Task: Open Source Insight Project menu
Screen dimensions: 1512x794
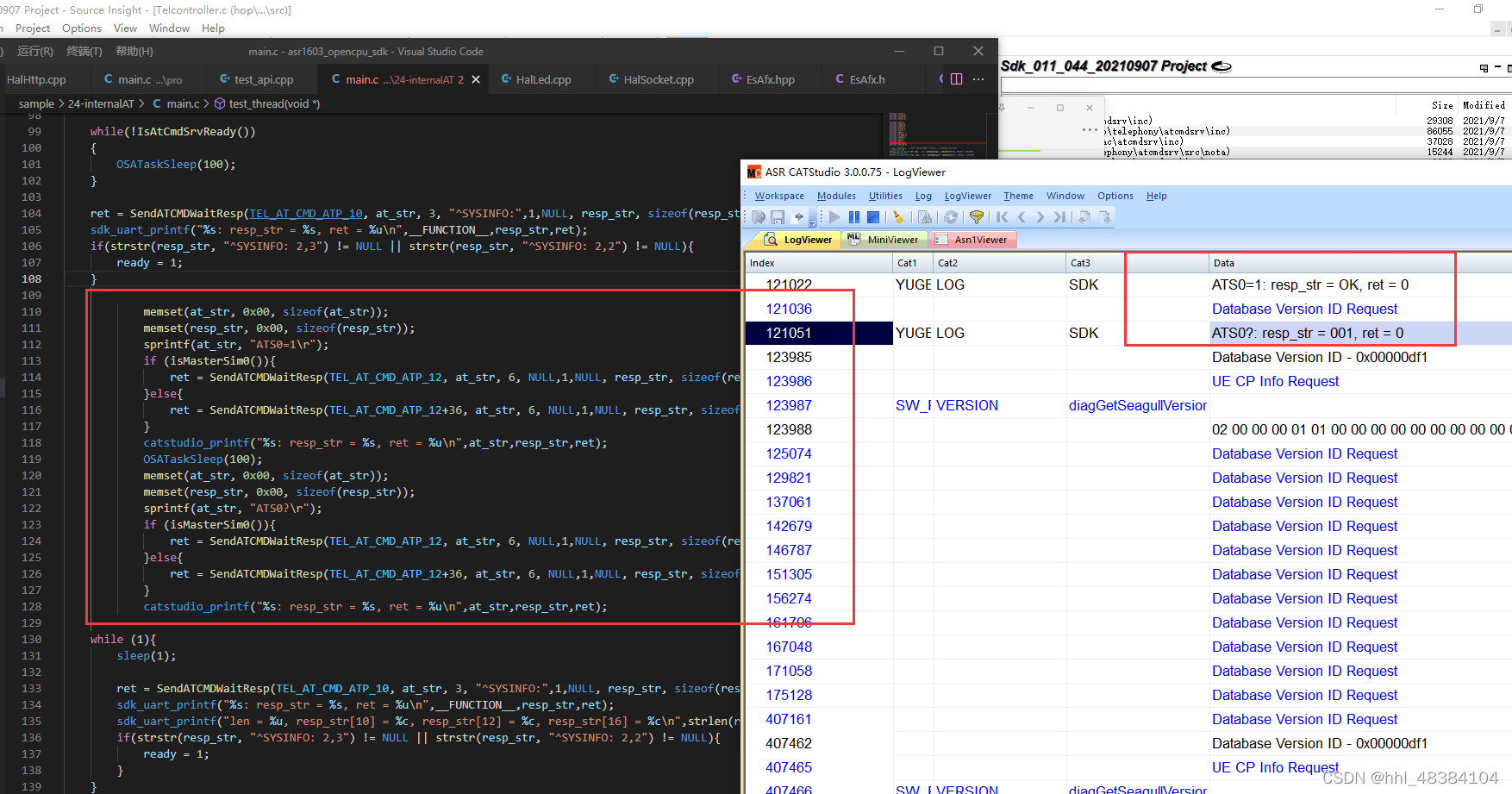Action: pos(33,28)
